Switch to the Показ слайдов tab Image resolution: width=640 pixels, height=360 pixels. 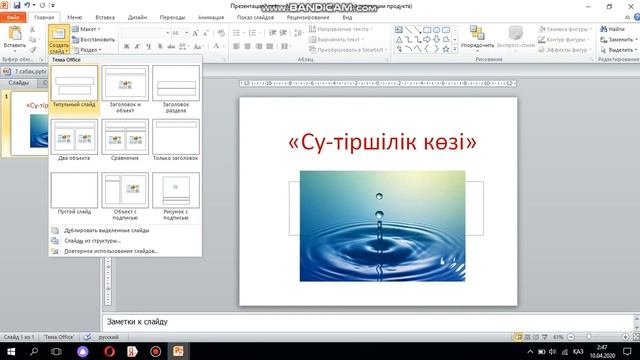255,18
